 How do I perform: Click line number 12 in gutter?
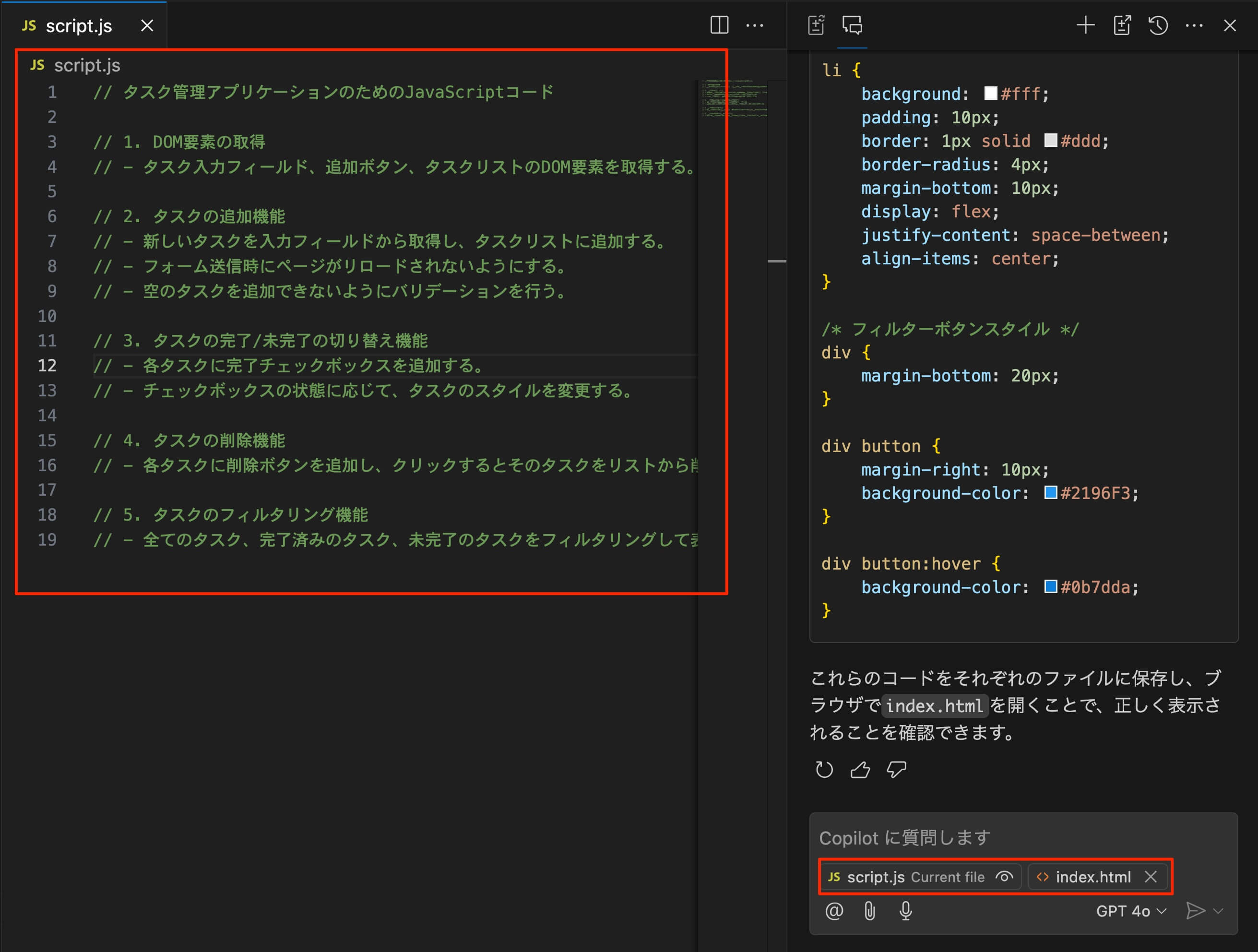47,365
